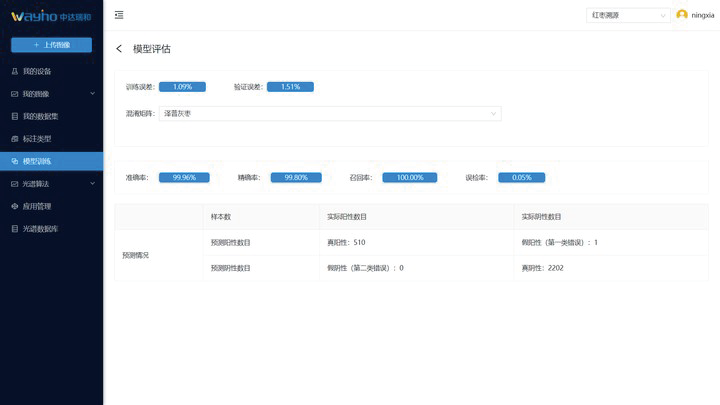
Task: Click the 标注类型 sidebar icon
Action: [x=14, y=139]
